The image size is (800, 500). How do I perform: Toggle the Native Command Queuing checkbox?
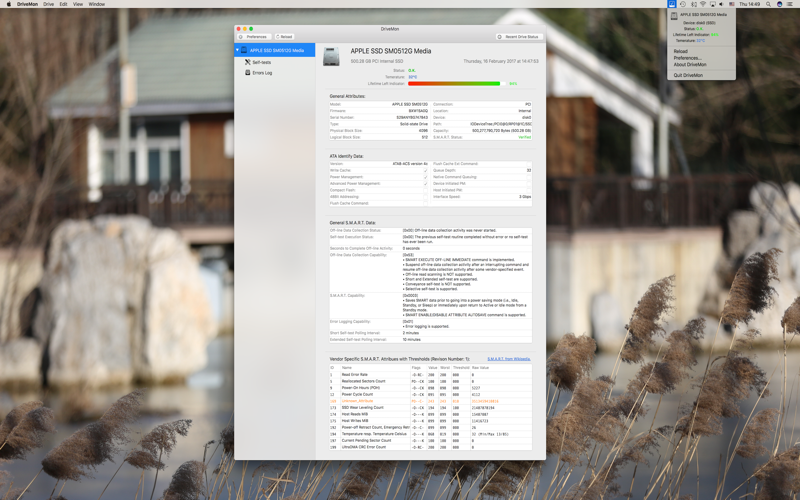click(529, 177)
